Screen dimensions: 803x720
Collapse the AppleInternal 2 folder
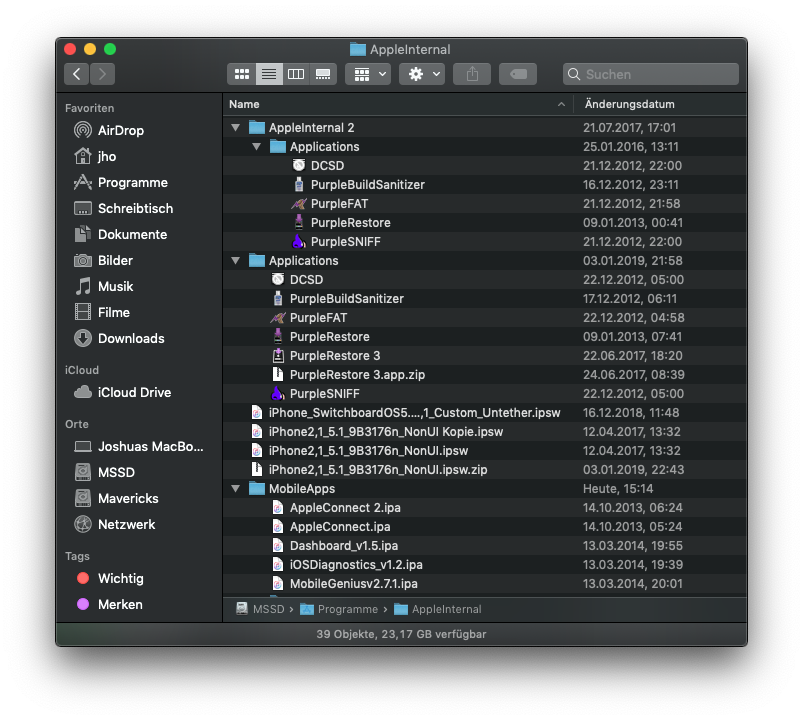pyautogui.click(x=236, y=128)
